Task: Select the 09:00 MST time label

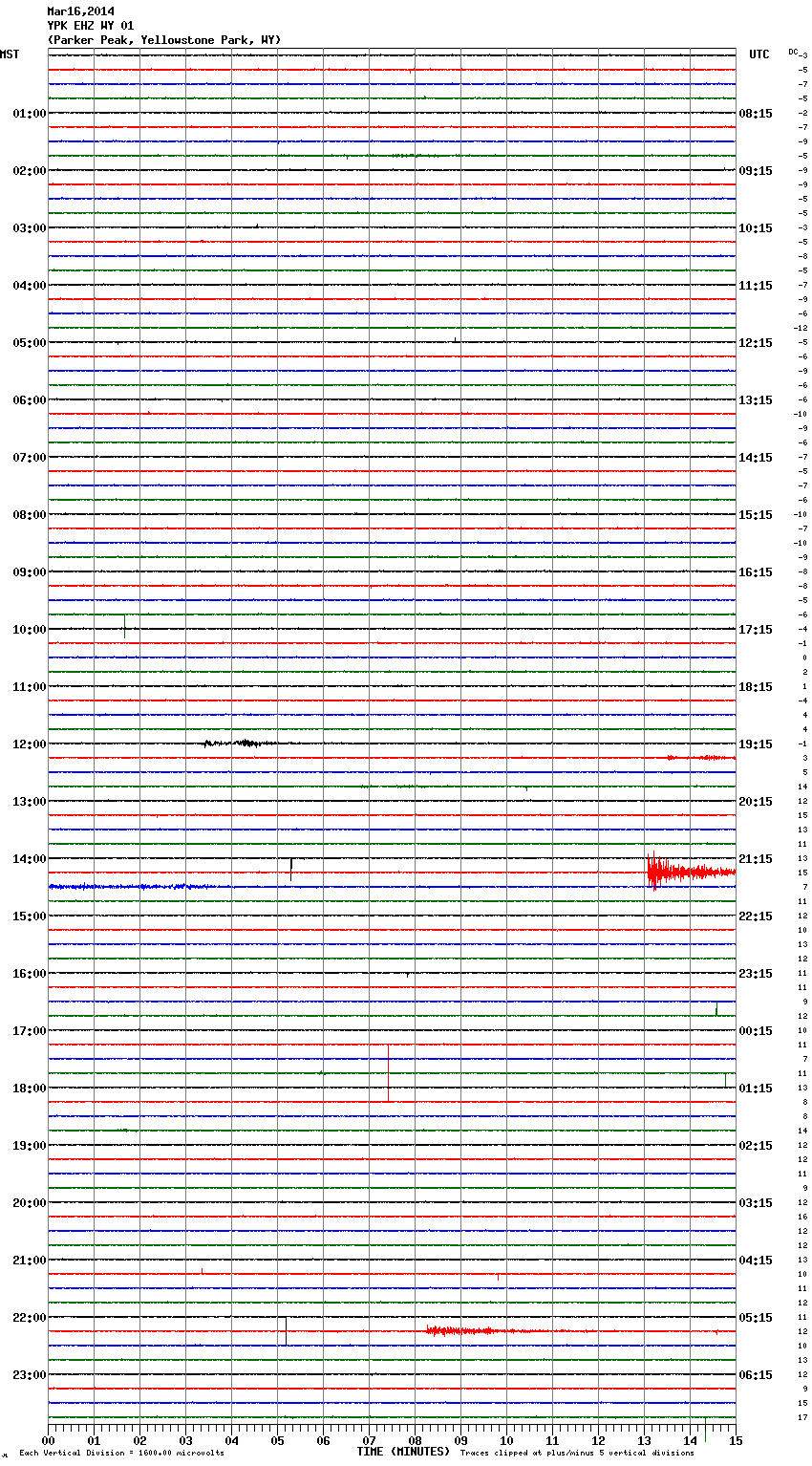Action: click(x=29, y=572)
